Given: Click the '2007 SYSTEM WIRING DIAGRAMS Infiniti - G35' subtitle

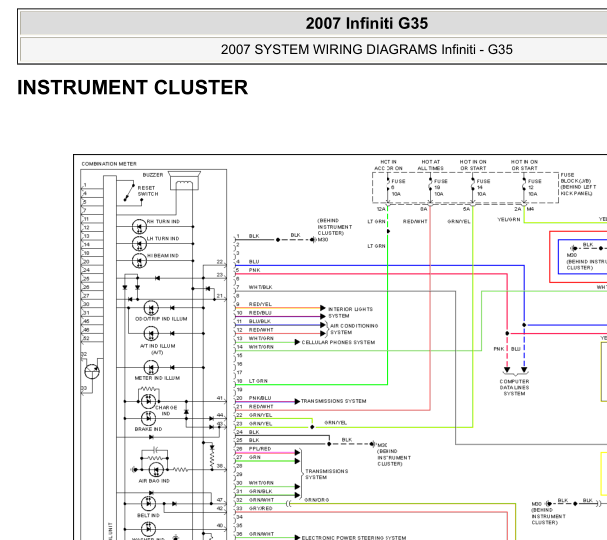Looking at the screenshot, I should 367,50.
